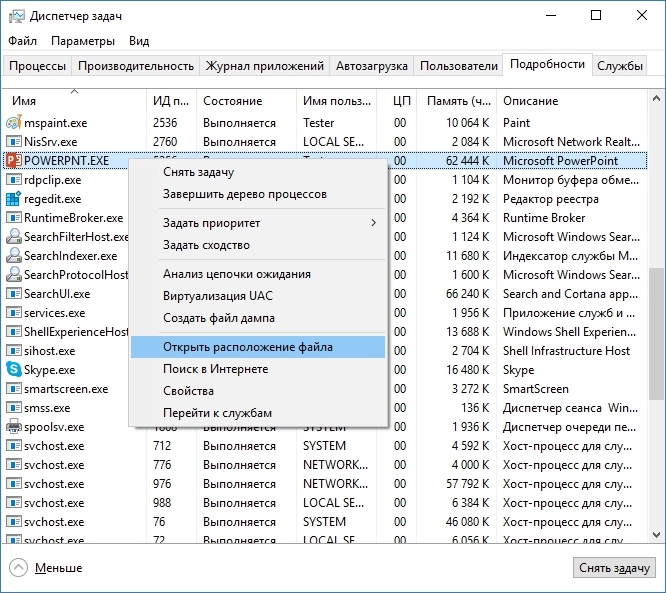Click the SearchFilterHost.exe magnifier icon
Screen dimensions: 666x593
point(14,237)
